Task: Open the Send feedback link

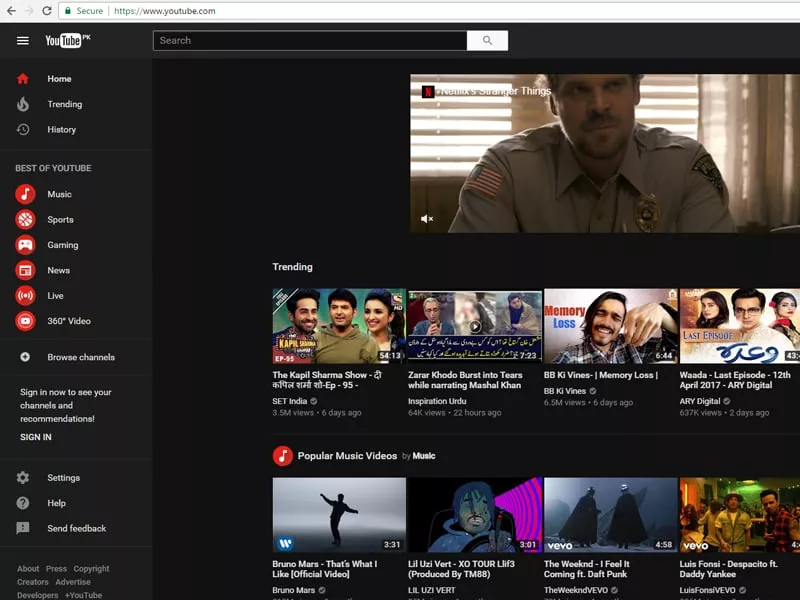Action: click(77, 528)
